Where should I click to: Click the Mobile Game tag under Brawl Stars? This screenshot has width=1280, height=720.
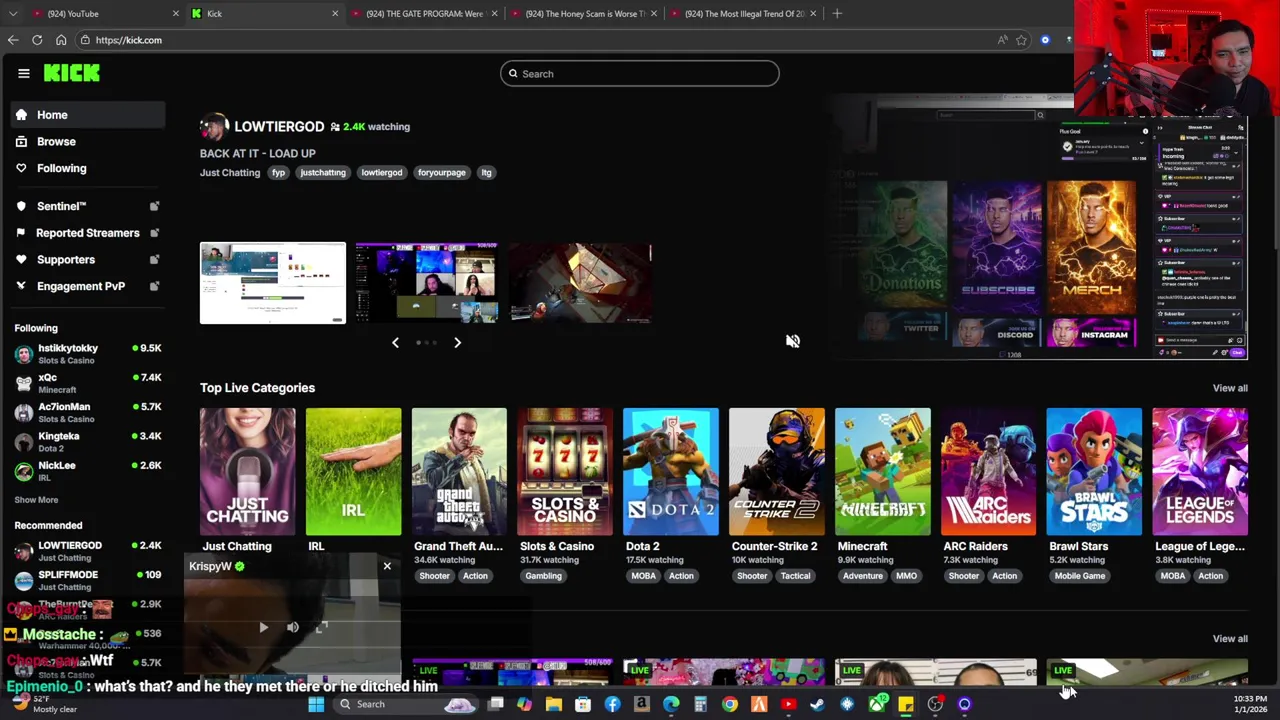pos(1079,576)
